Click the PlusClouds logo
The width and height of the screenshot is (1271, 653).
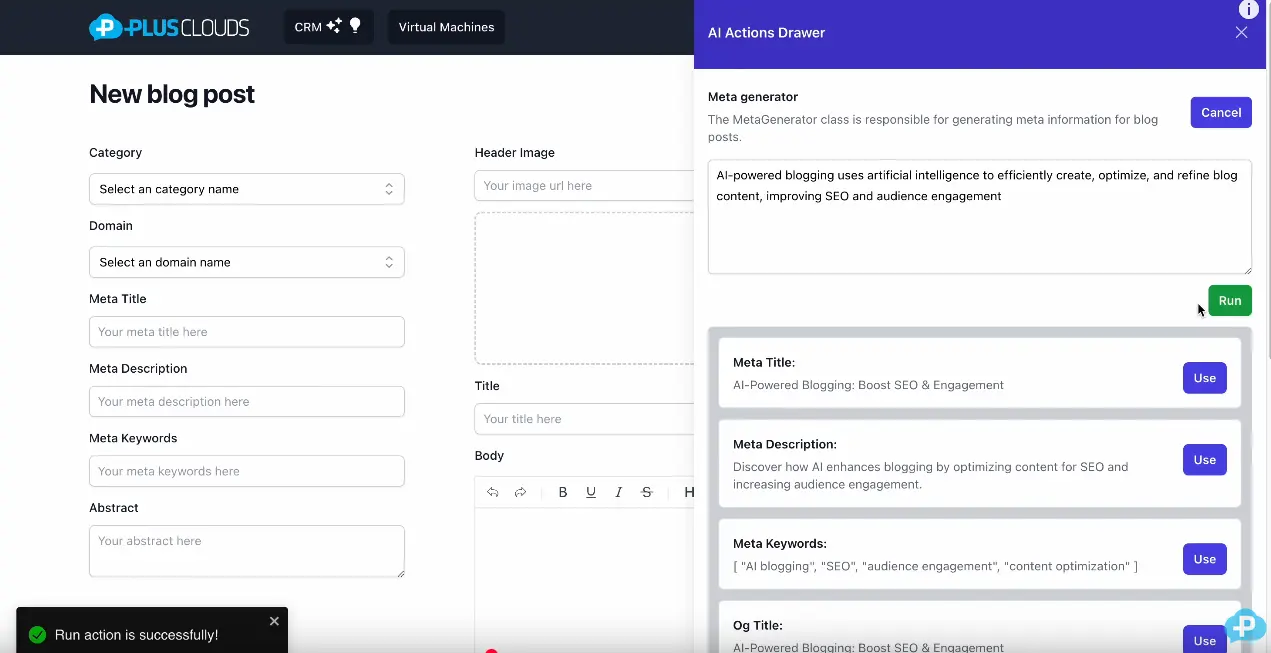click(x=169, y=27)
